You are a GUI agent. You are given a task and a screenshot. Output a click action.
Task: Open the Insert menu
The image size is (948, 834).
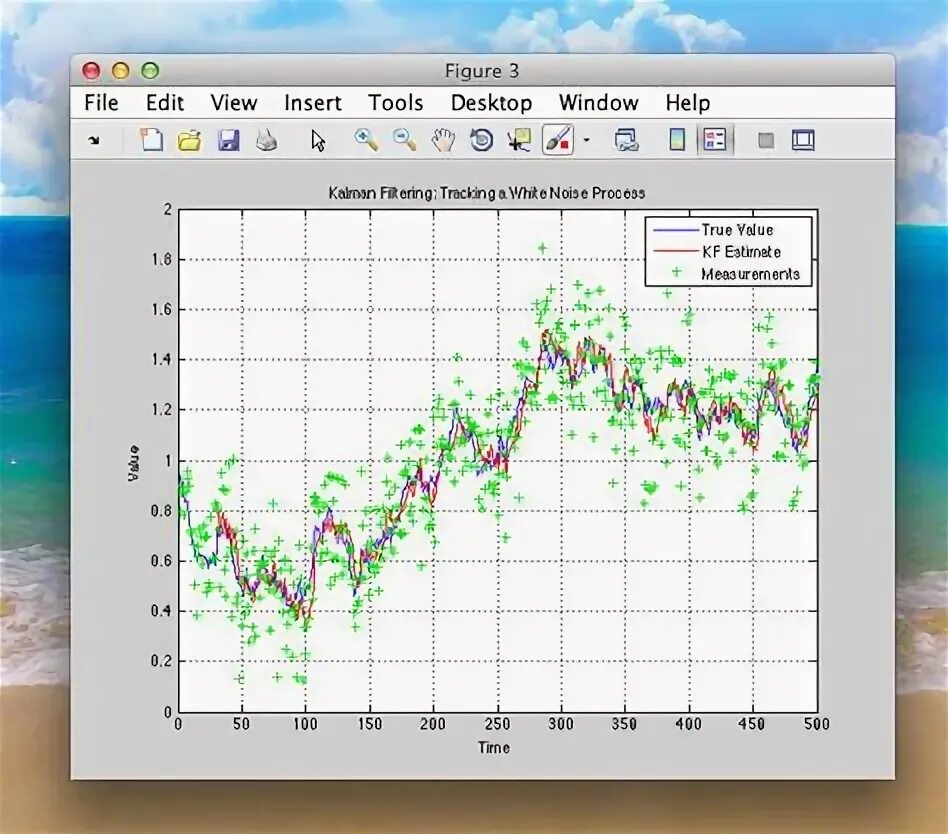coord(313,103)
